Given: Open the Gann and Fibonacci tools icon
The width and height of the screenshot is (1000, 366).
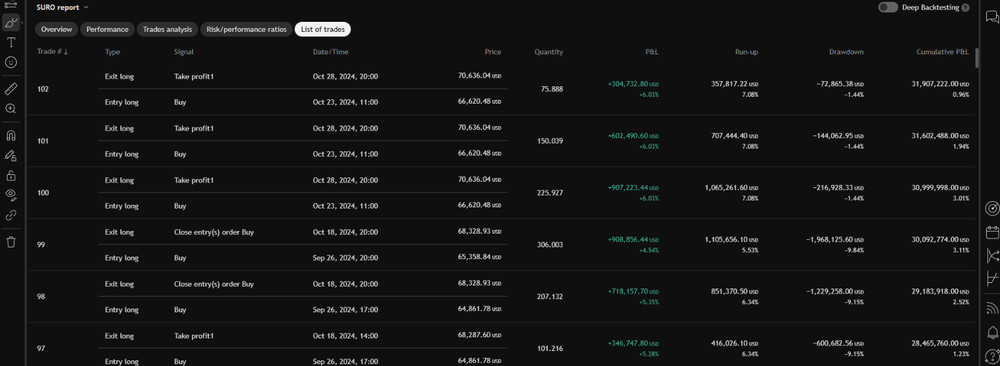Looking at the screenshot, I should point(10,4).
